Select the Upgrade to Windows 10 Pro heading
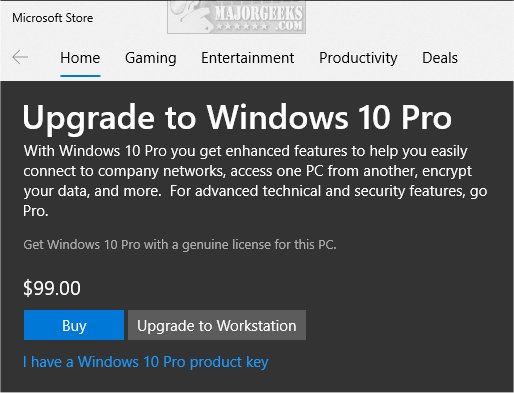 coord(237,119)
